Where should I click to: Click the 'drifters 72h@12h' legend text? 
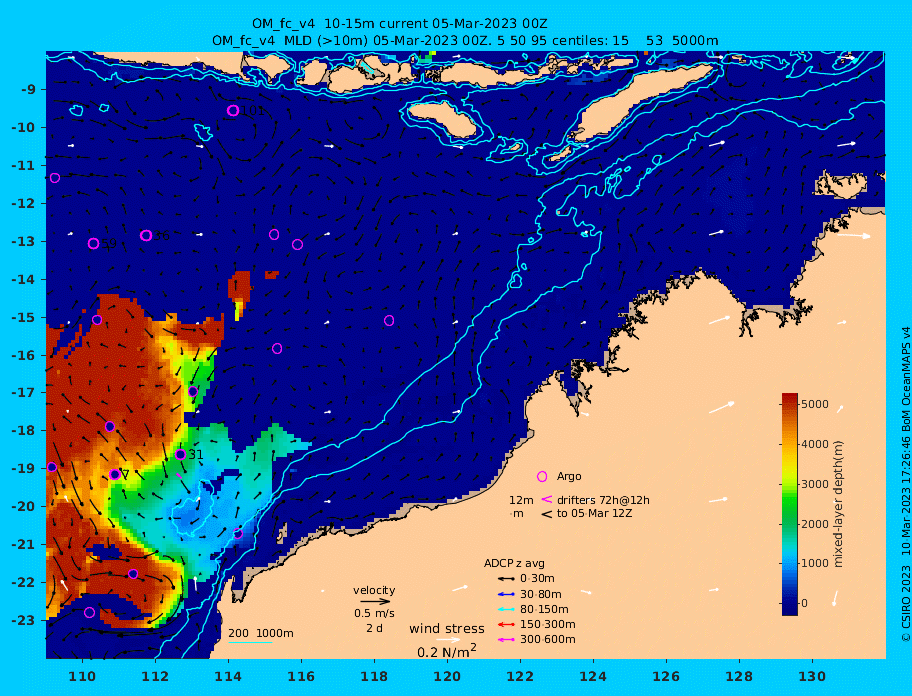point(603,500)
